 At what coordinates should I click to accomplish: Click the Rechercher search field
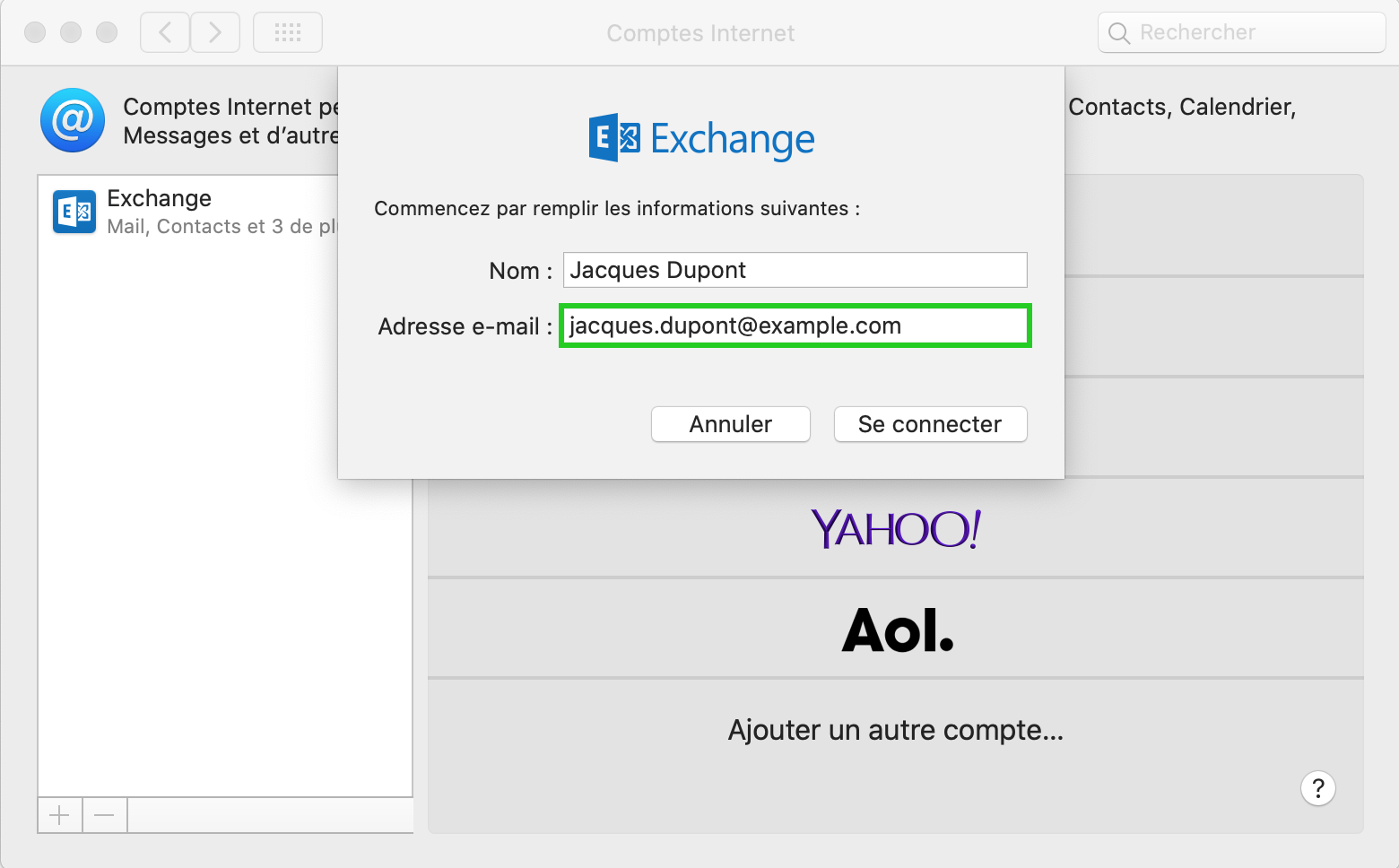(1241, 32)
